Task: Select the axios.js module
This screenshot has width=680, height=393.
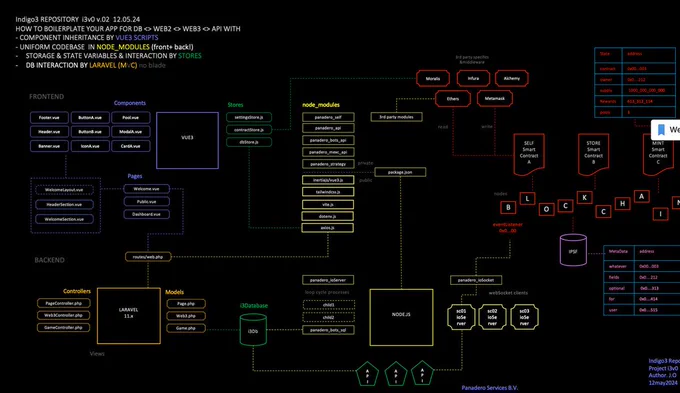Action: pyautogui.click(x=328, y=228)
